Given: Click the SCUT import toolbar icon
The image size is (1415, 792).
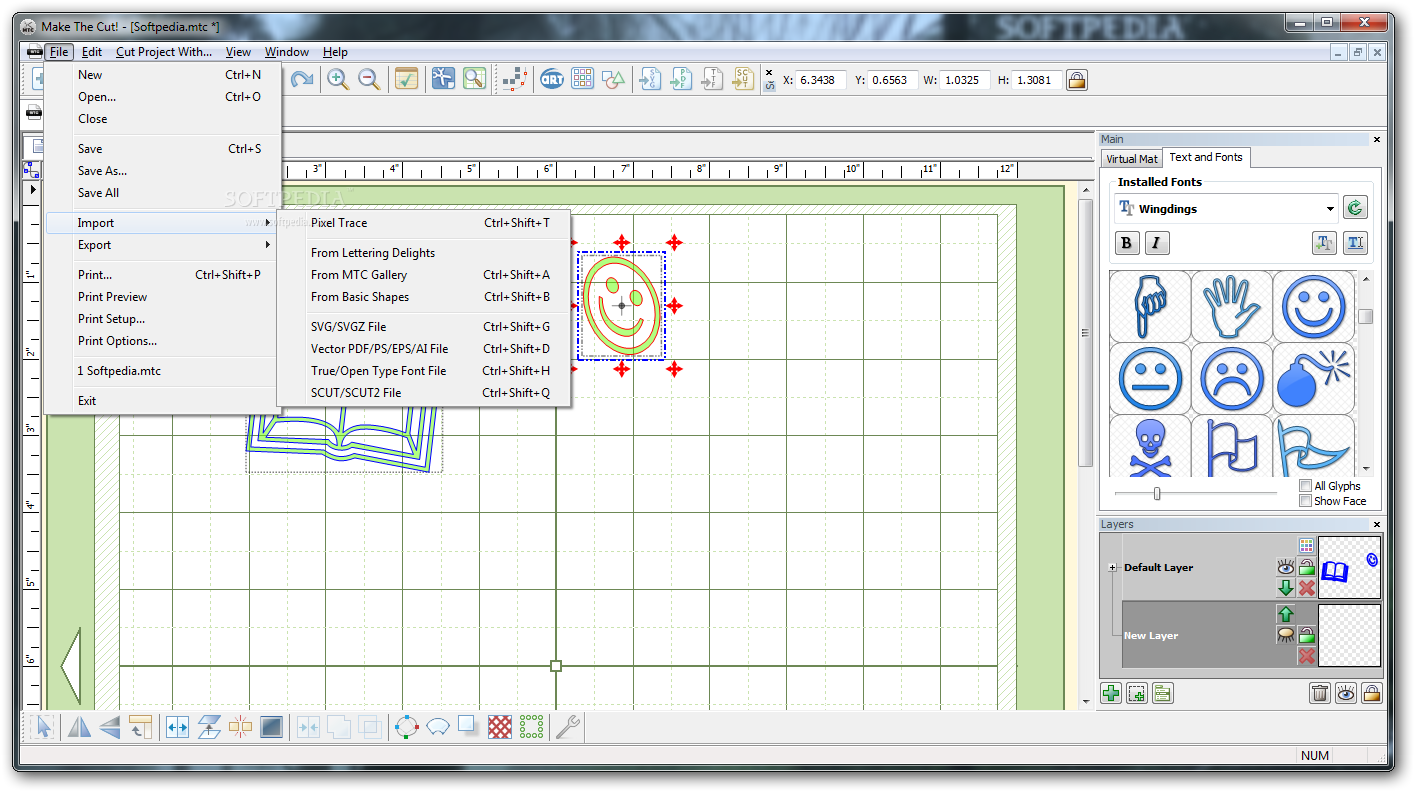Looking at the screenshot, I should coord(743,79).
